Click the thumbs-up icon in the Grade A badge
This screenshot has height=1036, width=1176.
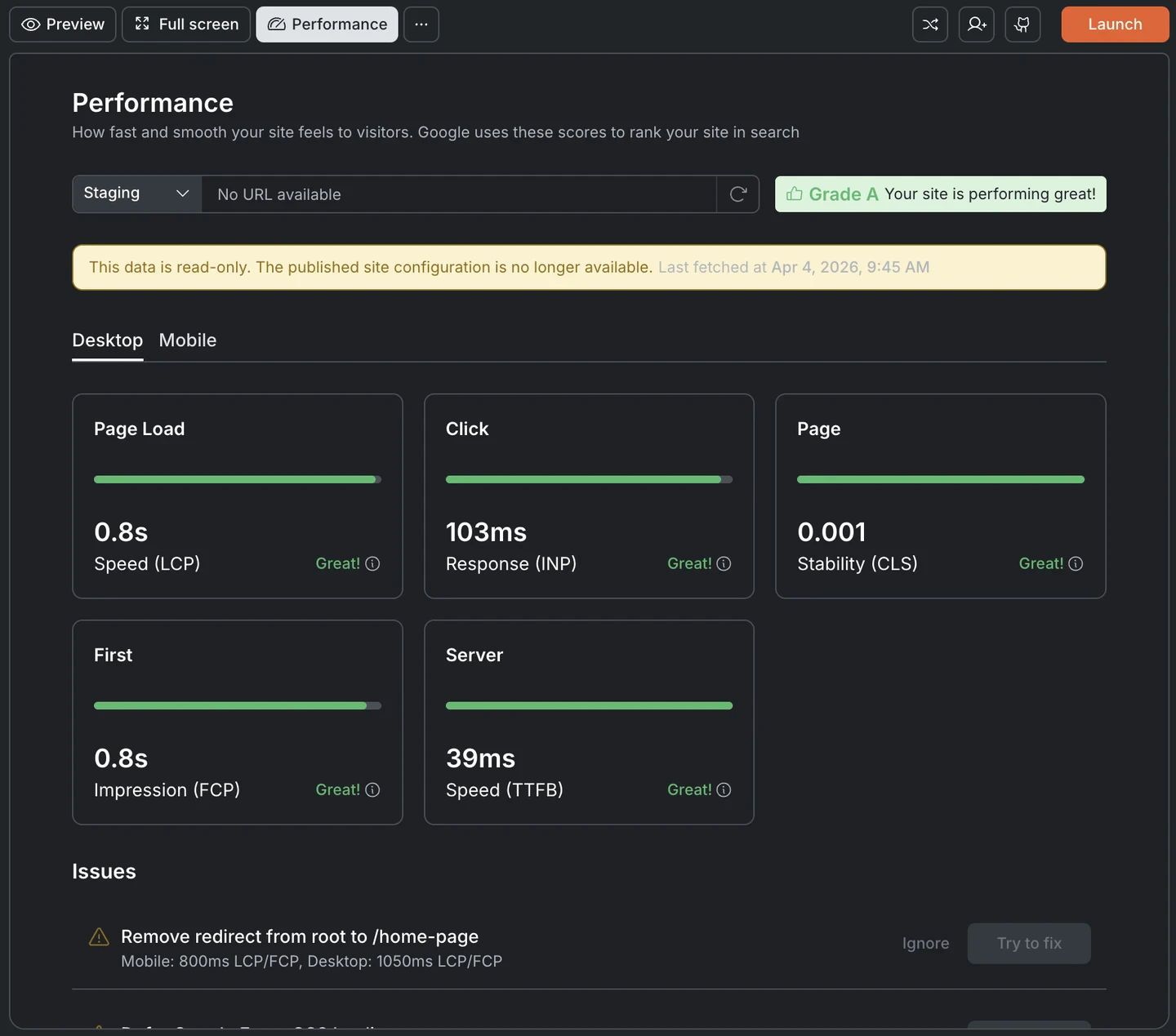(794, 194)
